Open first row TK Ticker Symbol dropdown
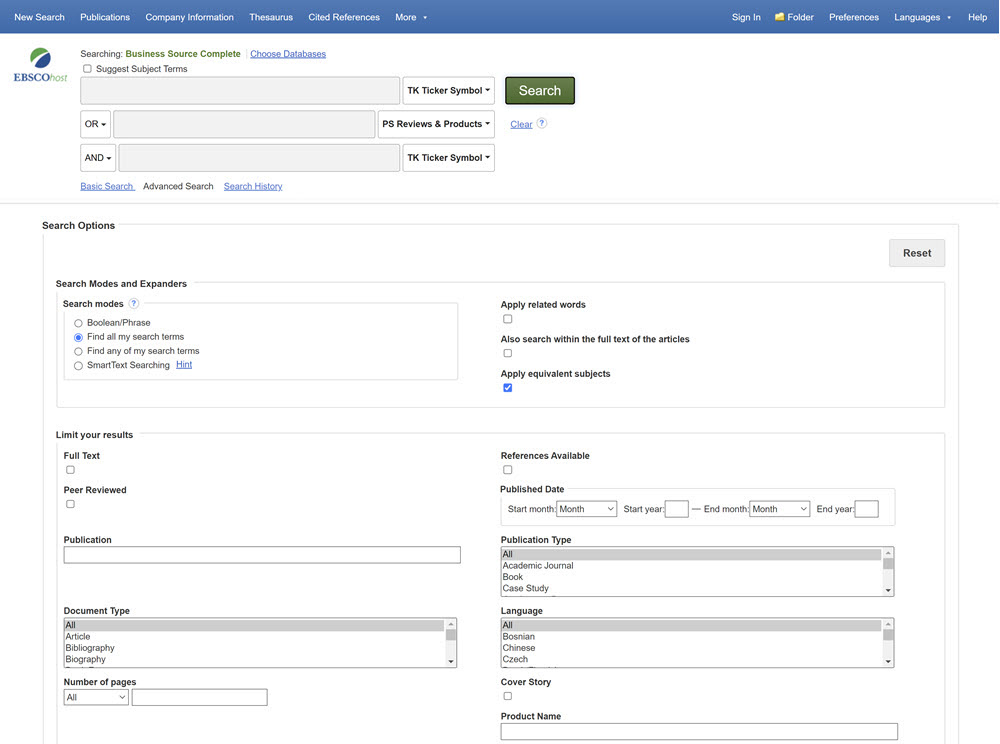Screen dimensions: 1000x744 [x=448, y=91]
